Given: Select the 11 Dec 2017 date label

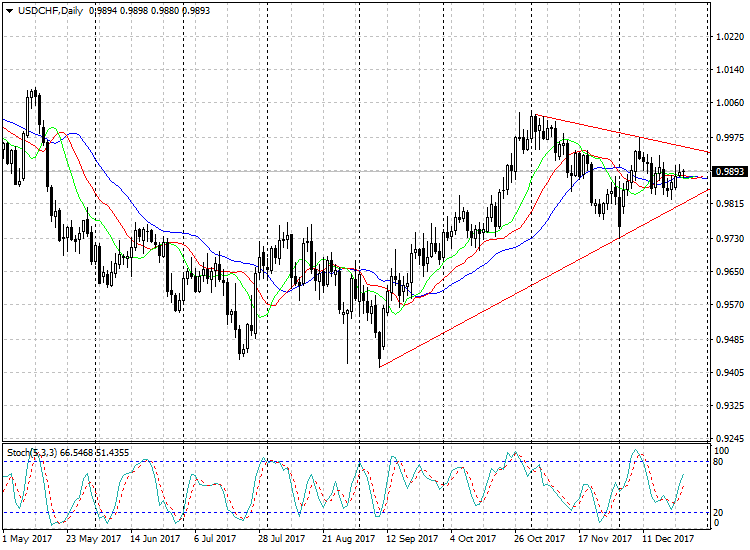Looking at the screenshot, I should click(668, 539).
